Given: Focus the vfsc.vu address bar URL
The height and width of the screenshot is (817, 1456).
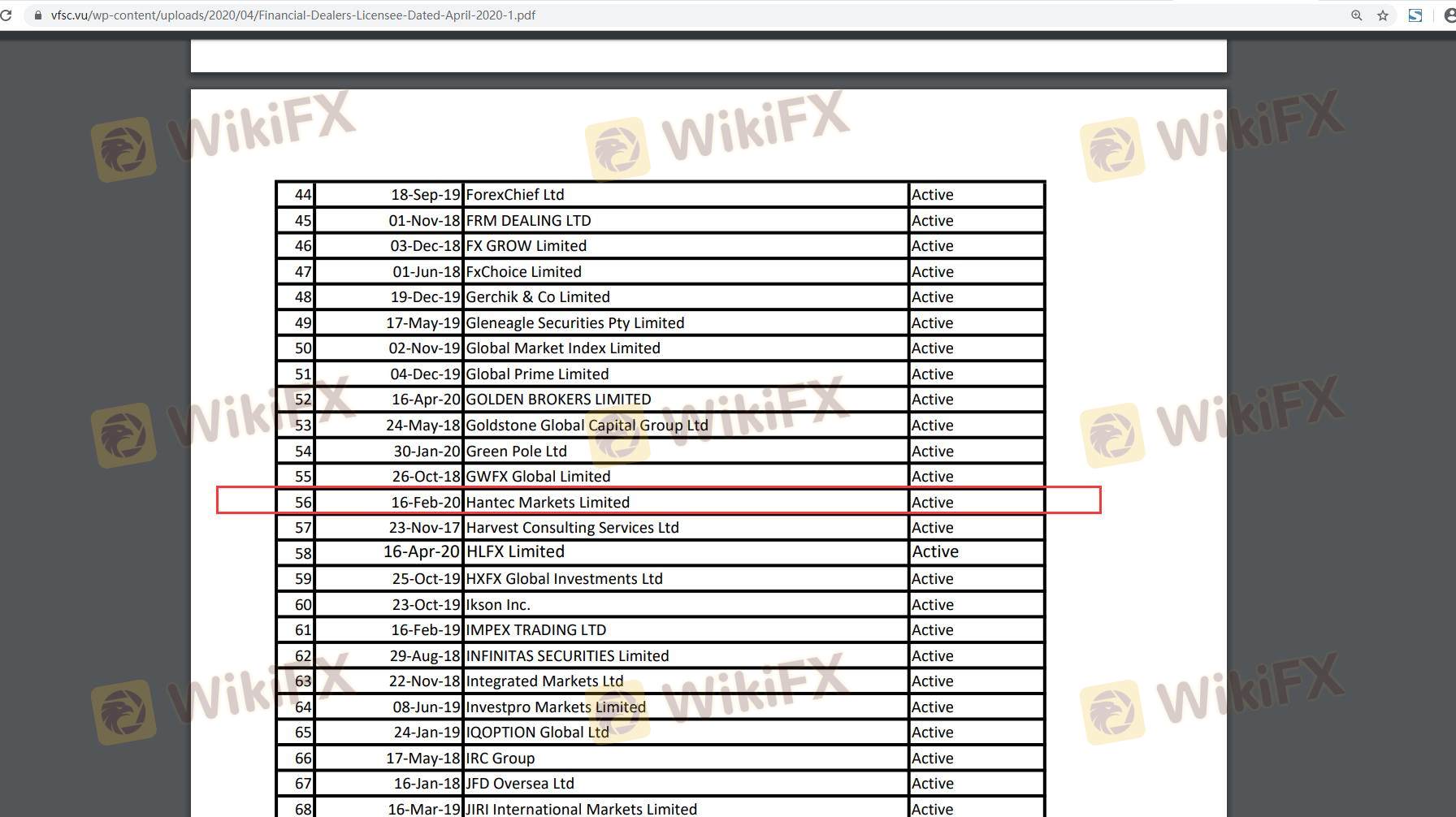Looking at the screenshot, I should pos(292,15).
